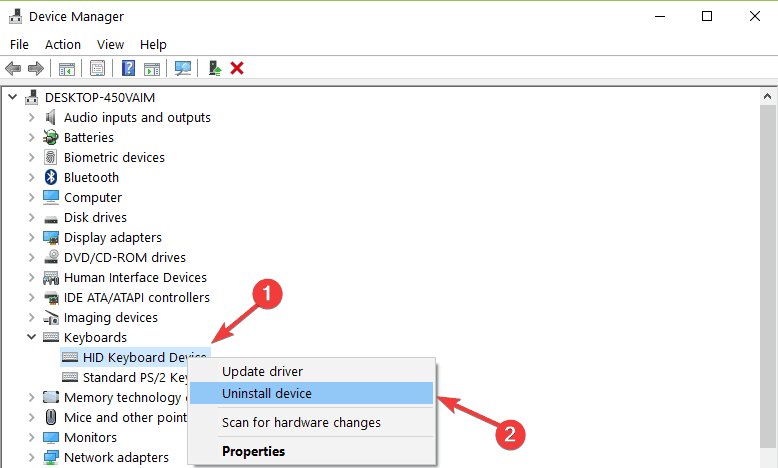
Task: Open Properties from the context menu
Action: pos(312,451)
